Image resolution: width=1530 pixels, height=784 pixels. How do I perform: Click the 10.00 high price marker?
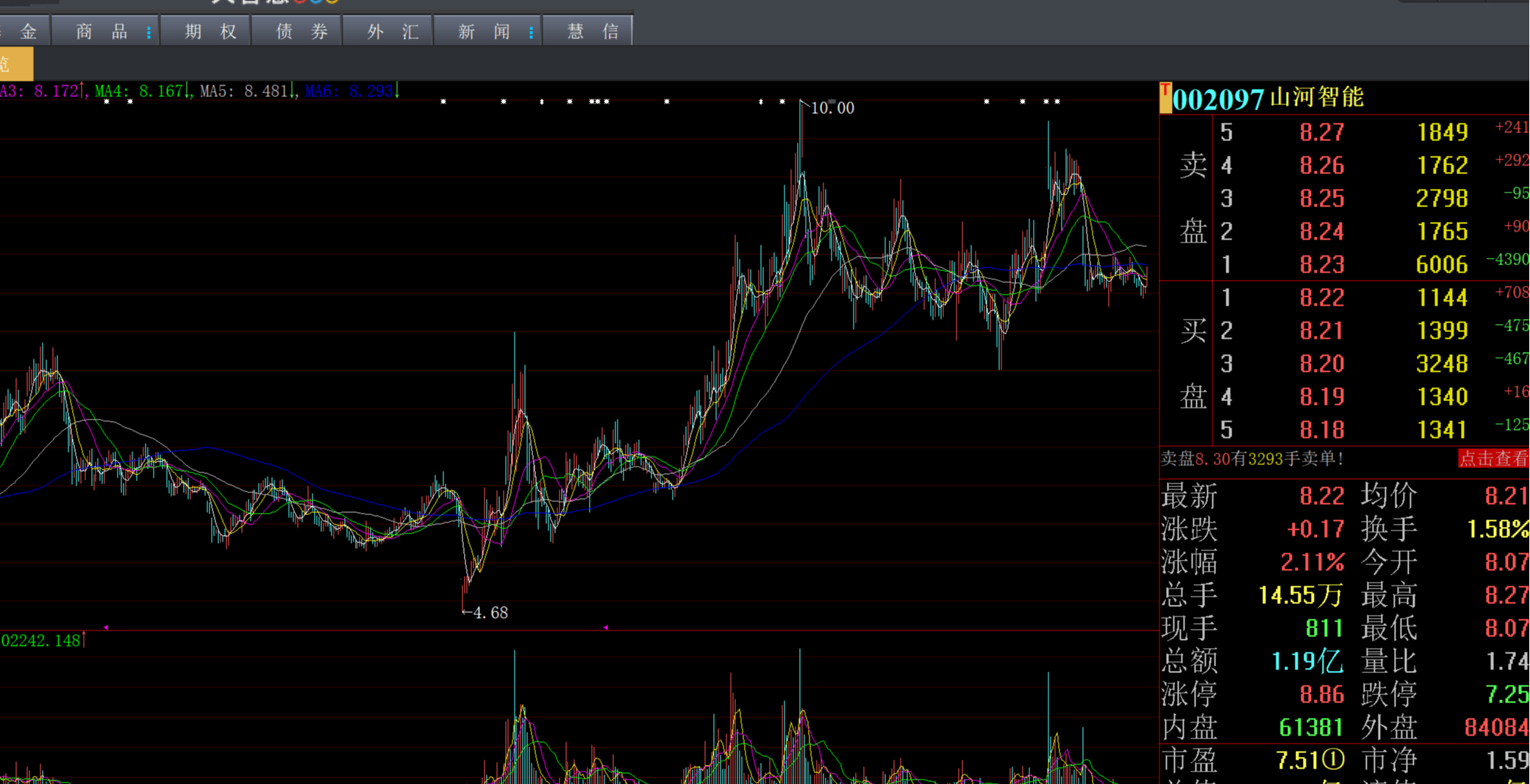pos(832,108)
